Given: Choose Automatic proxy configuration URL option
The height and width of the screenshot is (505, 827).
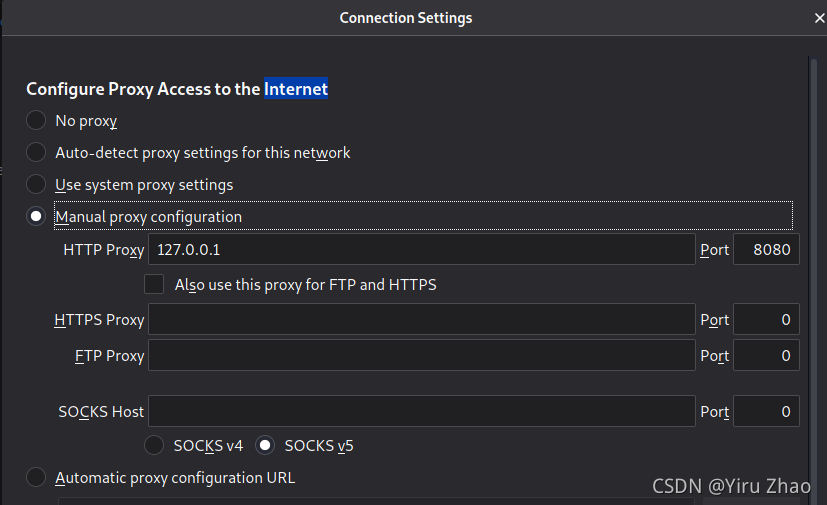Looking at the screenshot, I should (36, 478).
